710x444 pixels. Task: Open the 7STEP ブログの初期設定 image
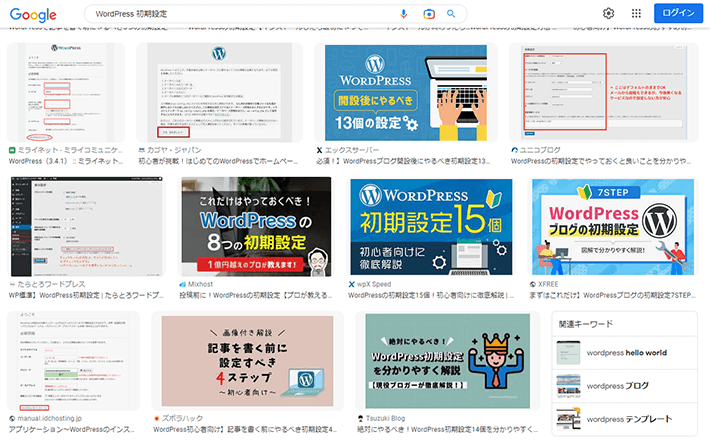(x=613, y=226)
